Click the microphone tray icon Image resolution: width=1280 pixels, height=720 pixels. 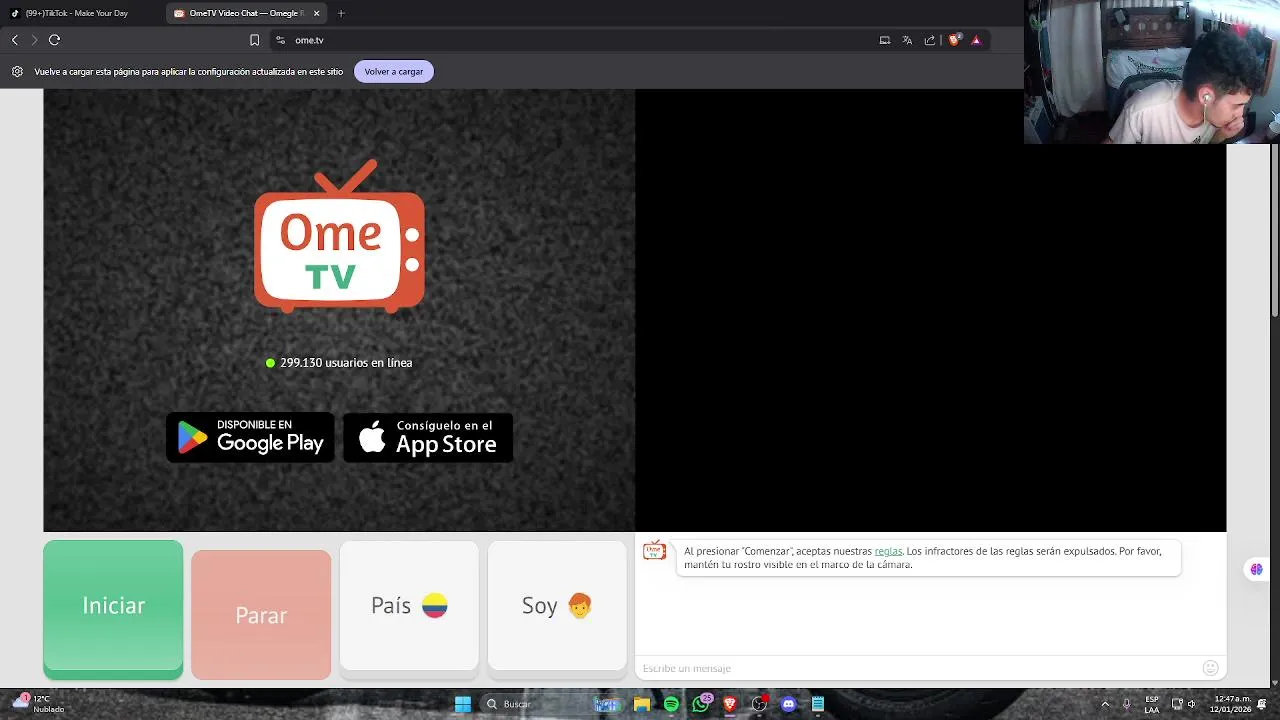[1127, 704]
